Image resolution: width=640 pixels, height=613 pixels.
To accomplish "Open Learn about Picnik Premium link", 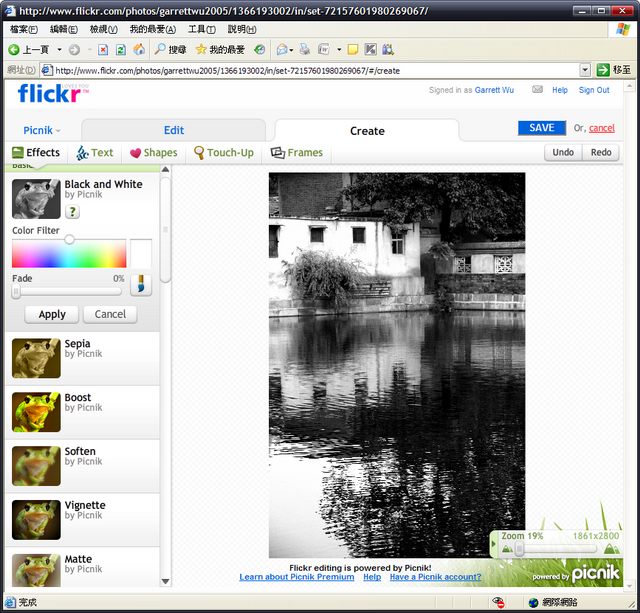I will click(297, 577).
